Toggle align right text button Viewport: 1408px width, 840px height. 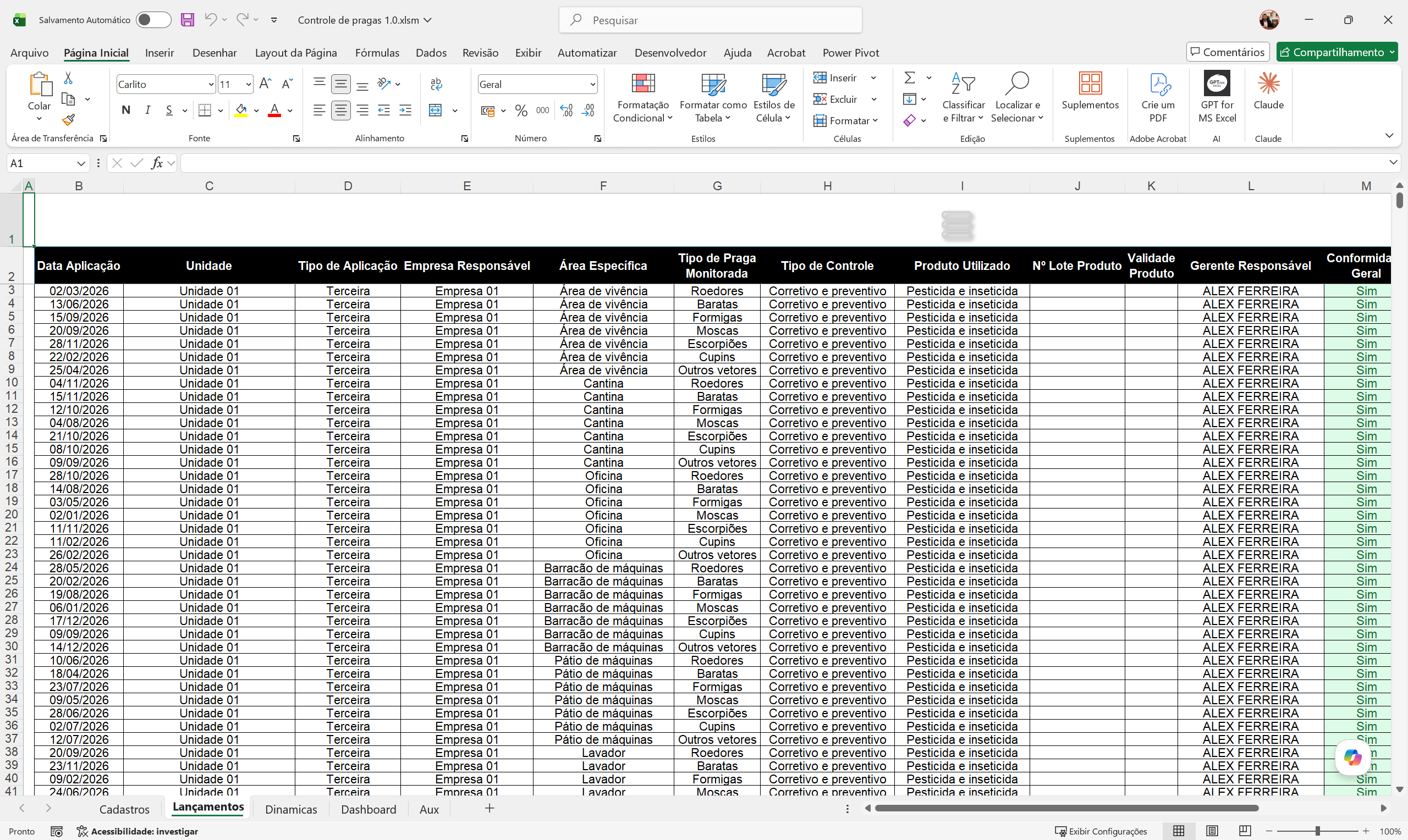click(362, 110)
